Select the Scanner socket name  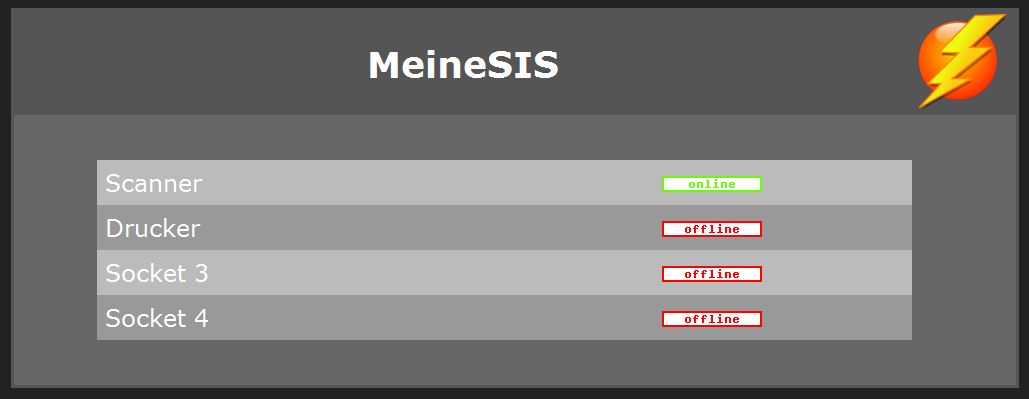[154, 184]
